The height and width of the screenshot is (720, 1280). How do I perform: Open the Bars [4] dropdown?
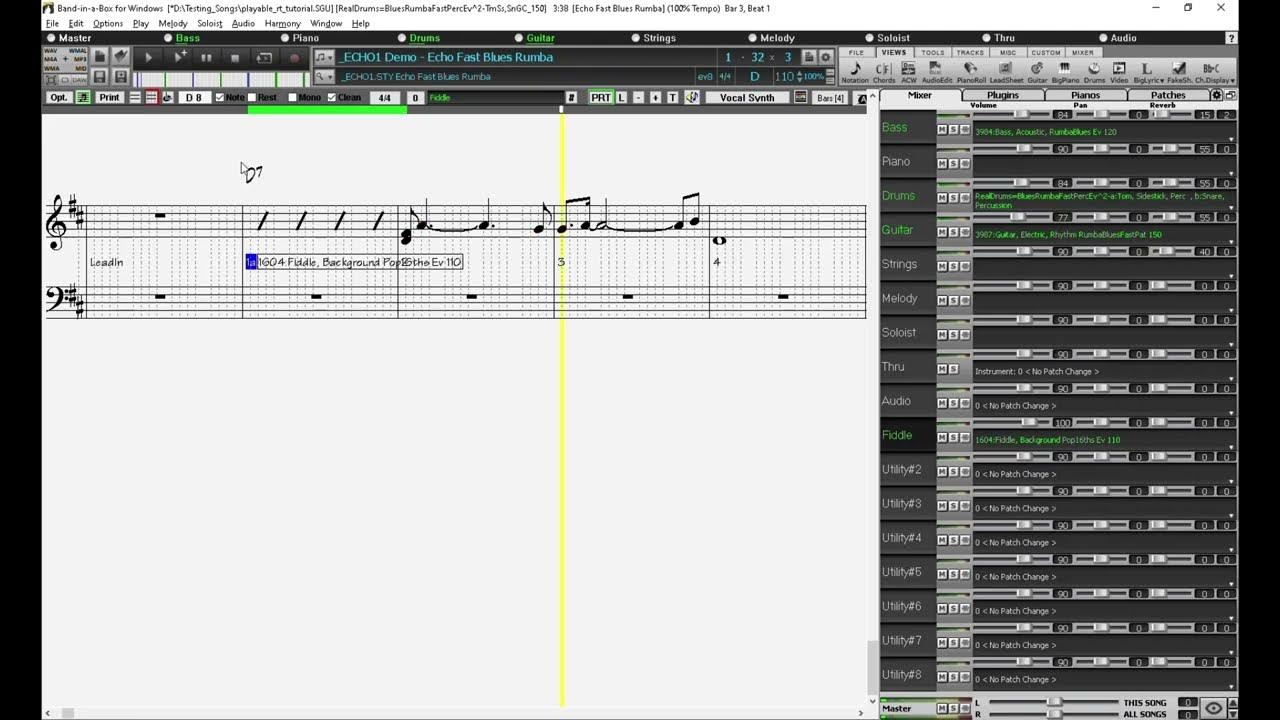coord(830,97)
